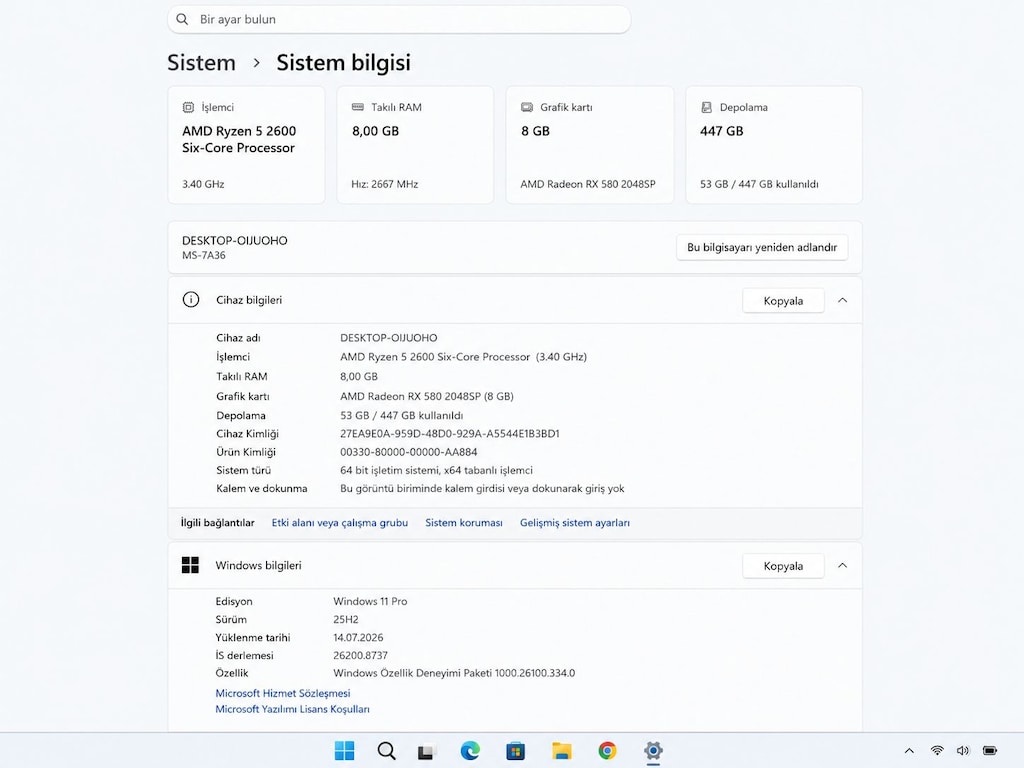
Task: Click the 'Windows 11 Pro' edition value
Action: tap(370, 601)
